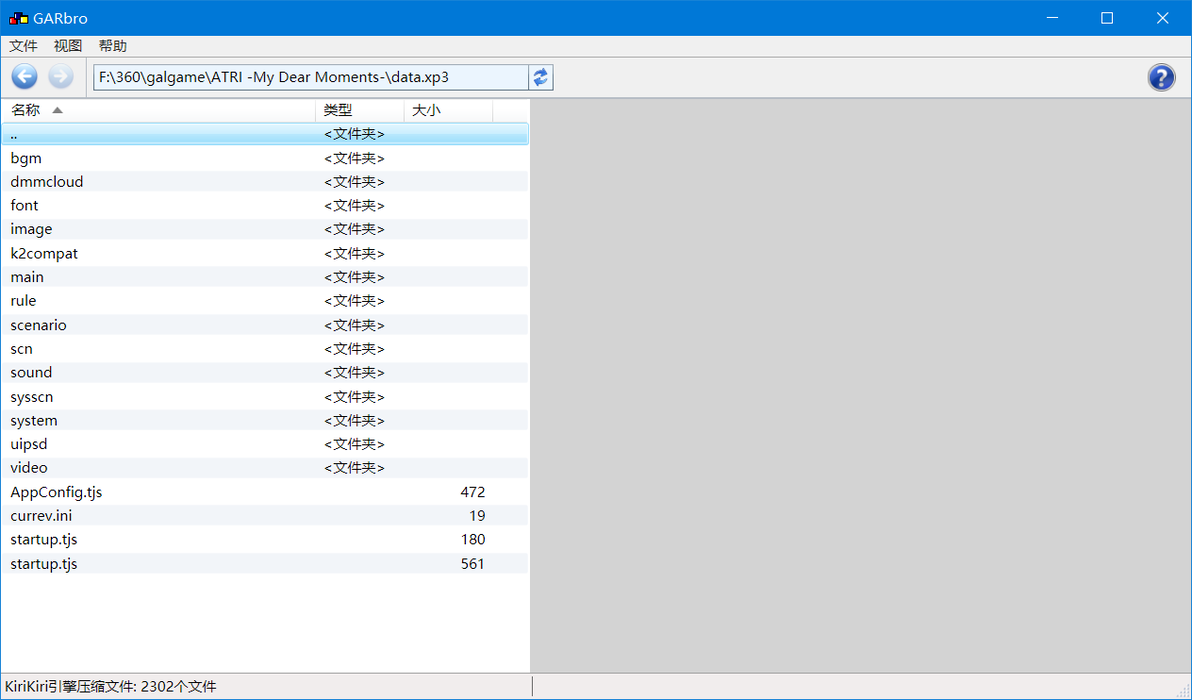Select the AppConfig.tjs file
The height and width of the screenshot is (700, 1192).
click(265, 492)
